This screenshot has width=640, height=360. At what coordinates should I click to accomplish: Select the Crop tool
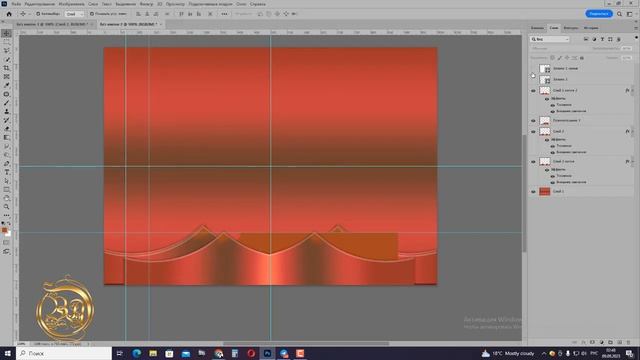click(7, 68)
